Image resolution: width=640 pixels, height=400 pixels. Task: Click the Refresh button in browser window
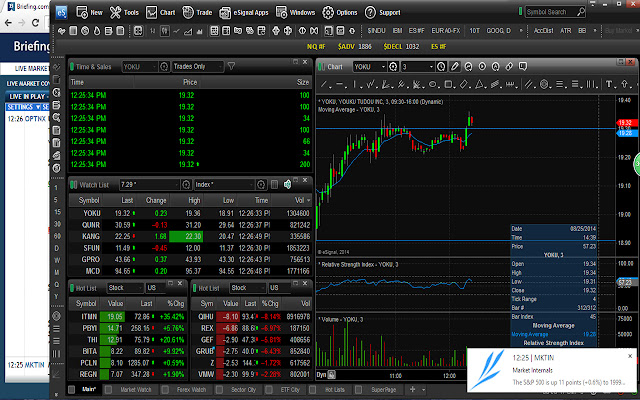[x=36, y=22]
